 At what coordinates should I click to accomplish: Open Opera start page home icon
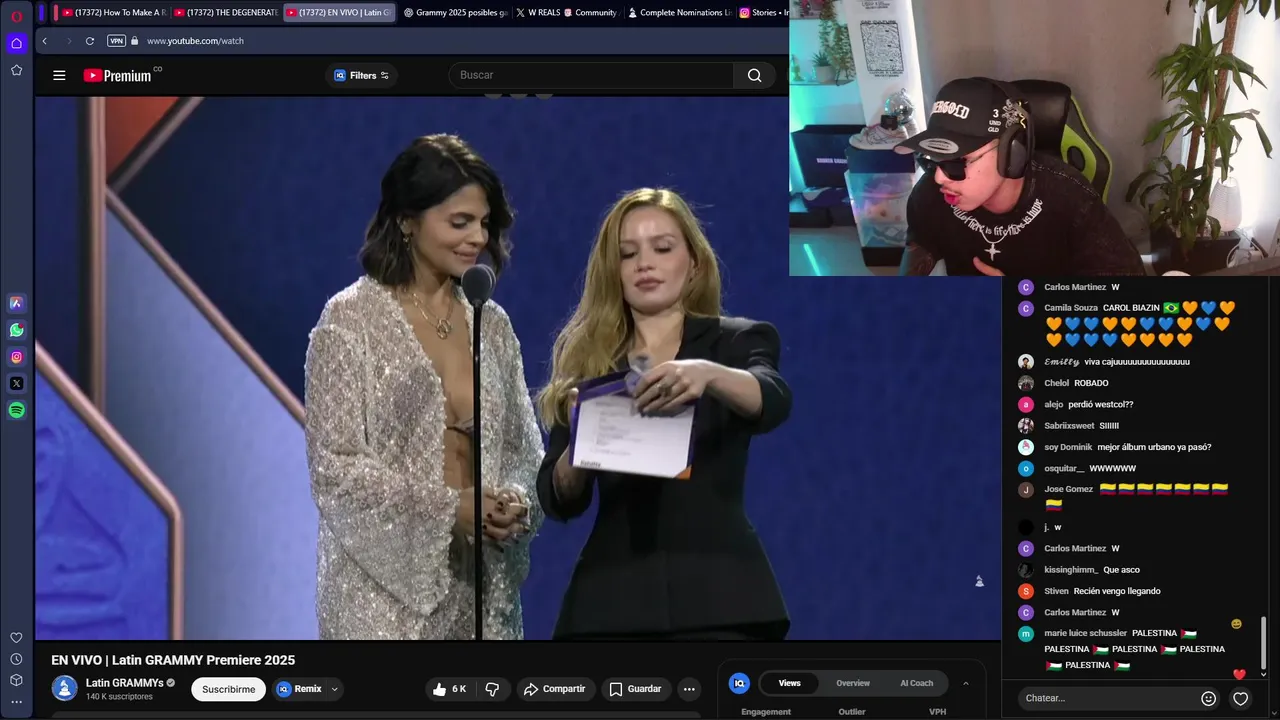pos(16,43)
